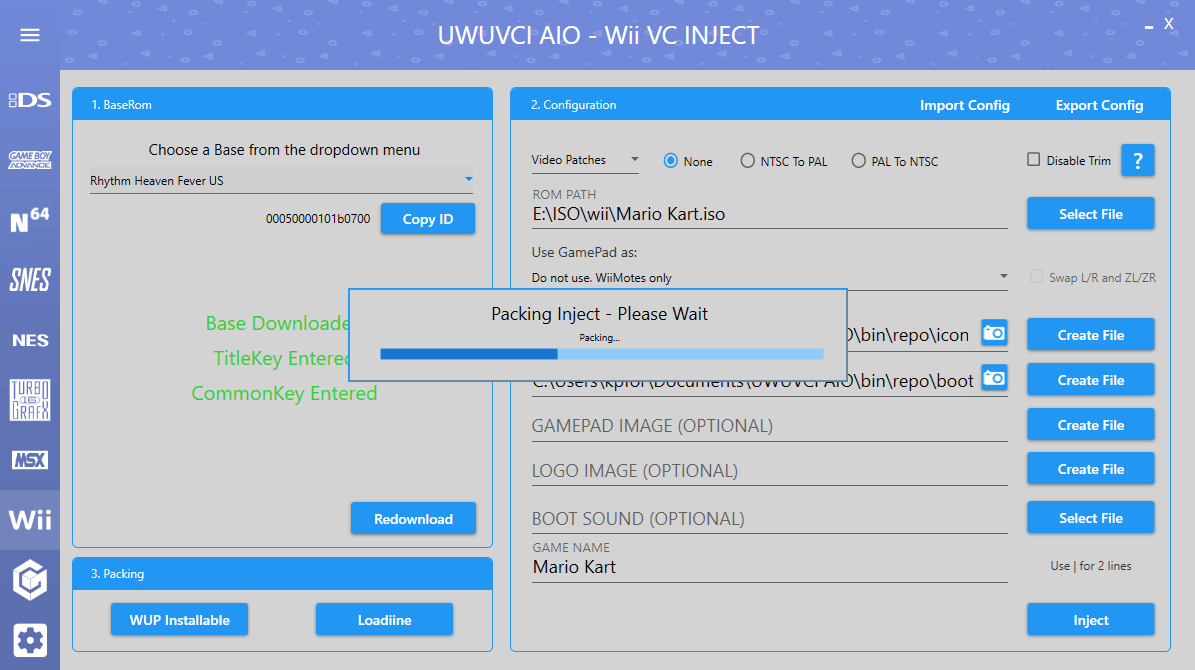
Task: Select the None video patch option
Action: coord(688,161)
